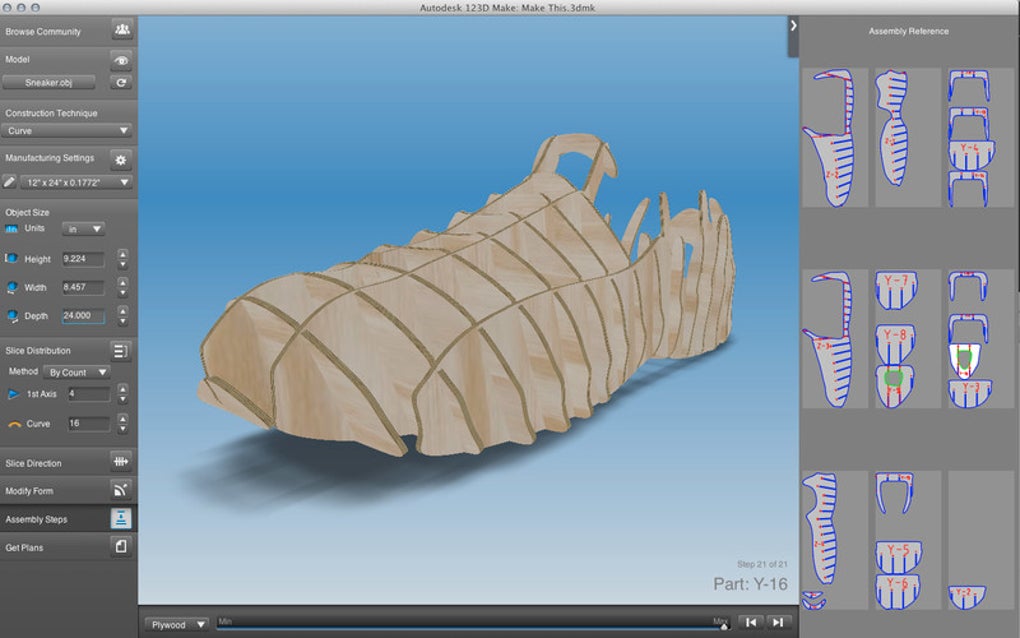Open the By Count method dropdown
Viewport: 1020px width, 638px height.
point(76,372)
